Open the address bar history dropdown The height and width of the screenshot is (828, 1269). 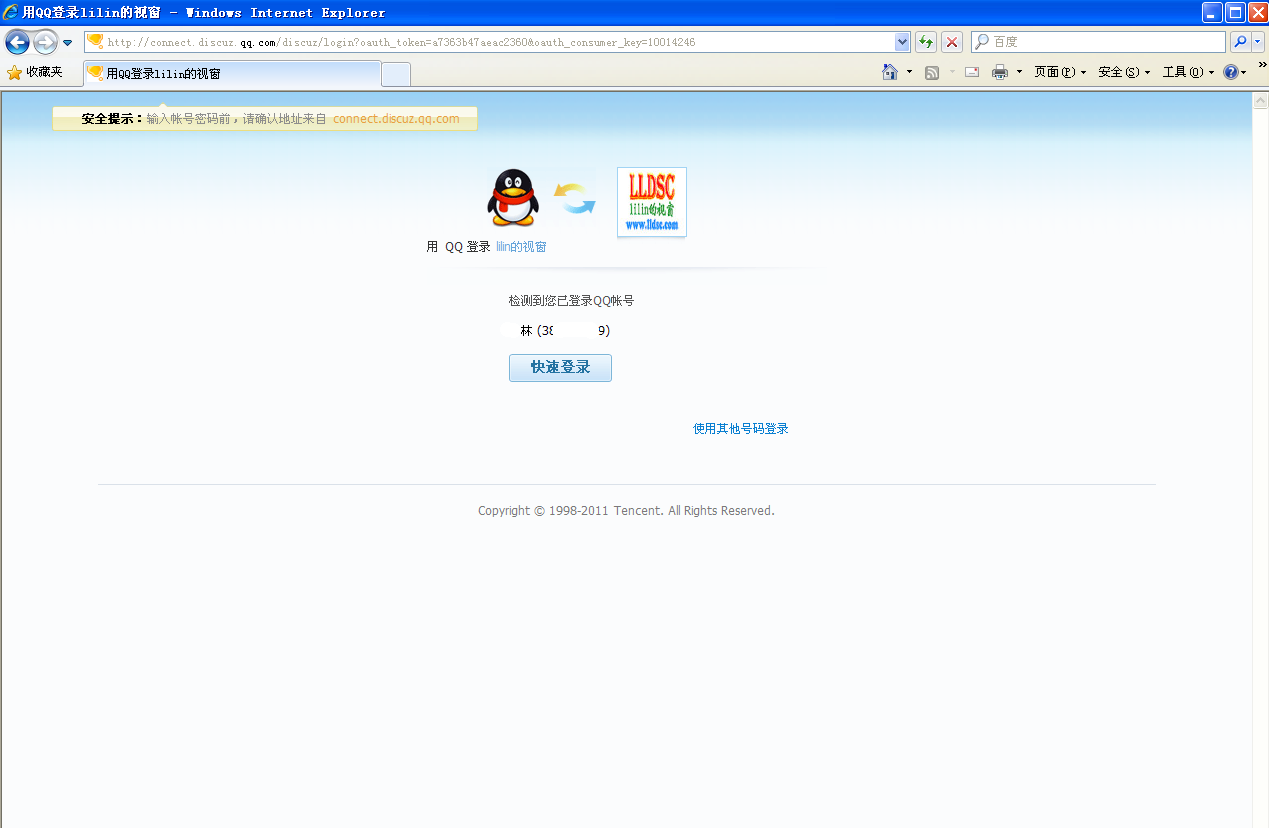(902, 41)
